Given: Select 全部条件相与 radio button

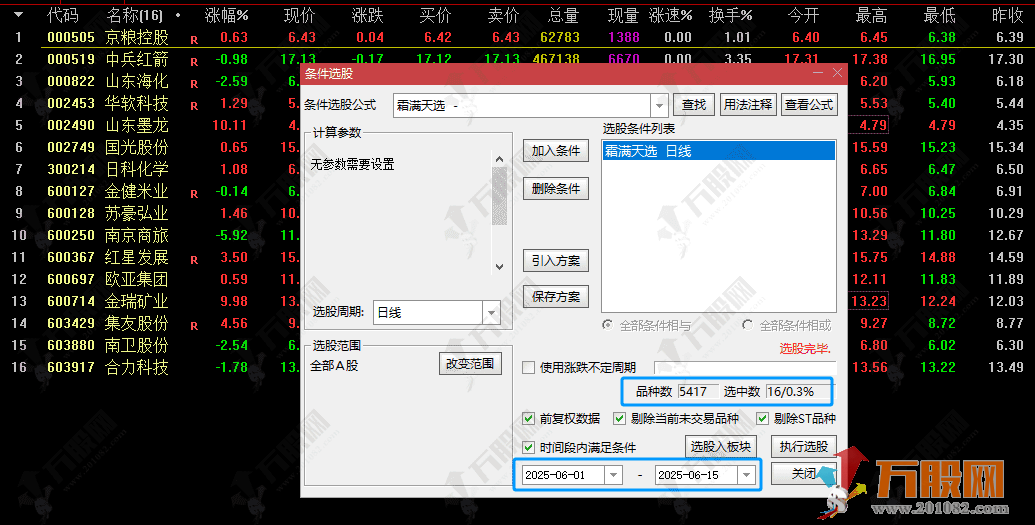Looking at the screenshot, I should coord(607,325).
